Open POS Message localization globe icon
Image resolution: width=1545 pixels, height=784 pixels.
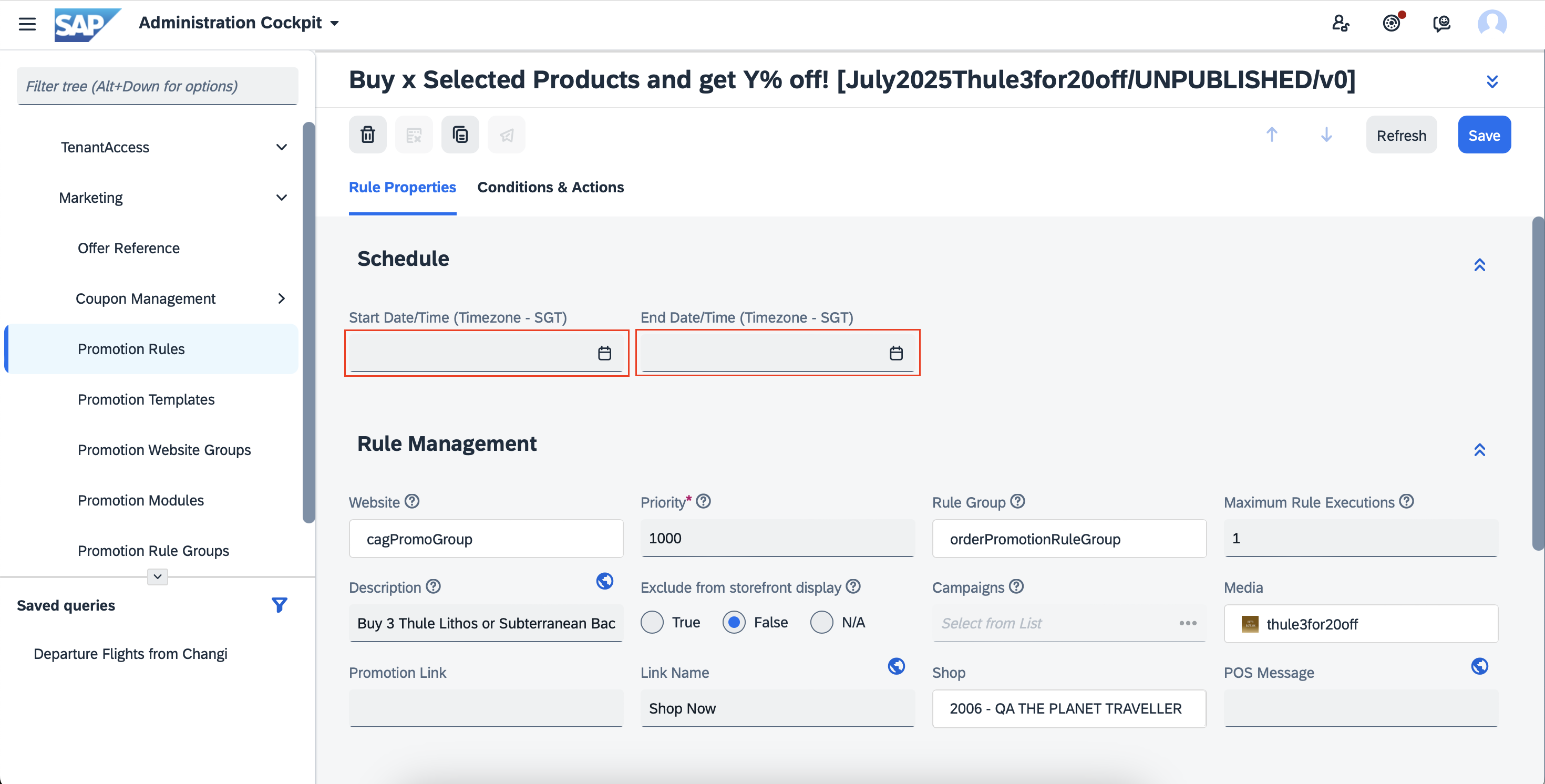click(1479, 666)
